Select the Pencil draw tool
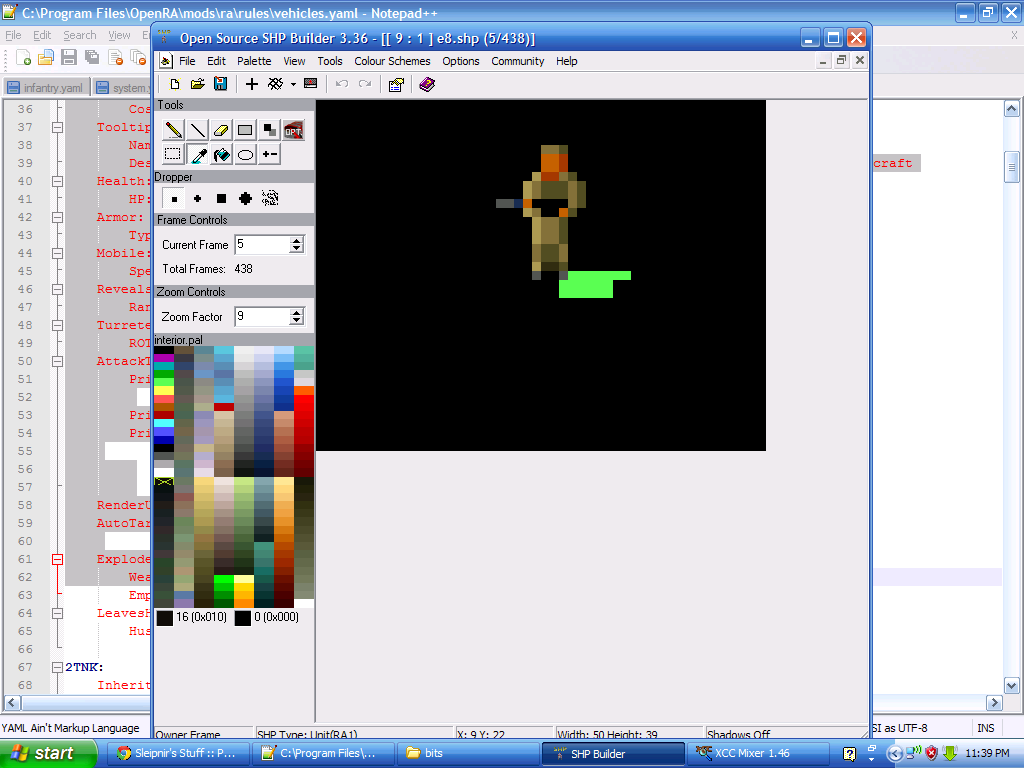Screen dimensions: 1024x768 (173, 130)
